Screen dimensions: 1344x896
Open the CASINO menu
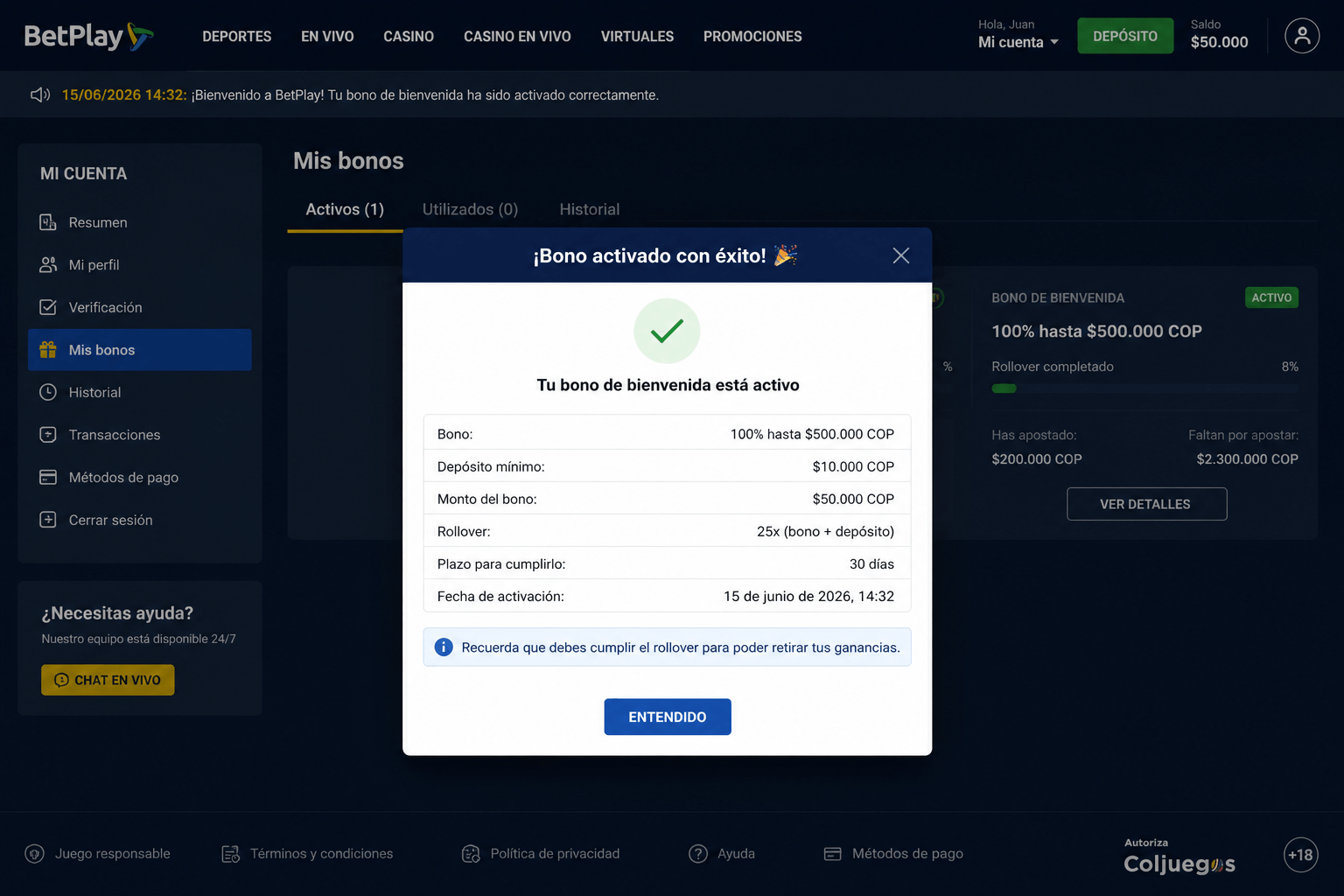point(409,36)
